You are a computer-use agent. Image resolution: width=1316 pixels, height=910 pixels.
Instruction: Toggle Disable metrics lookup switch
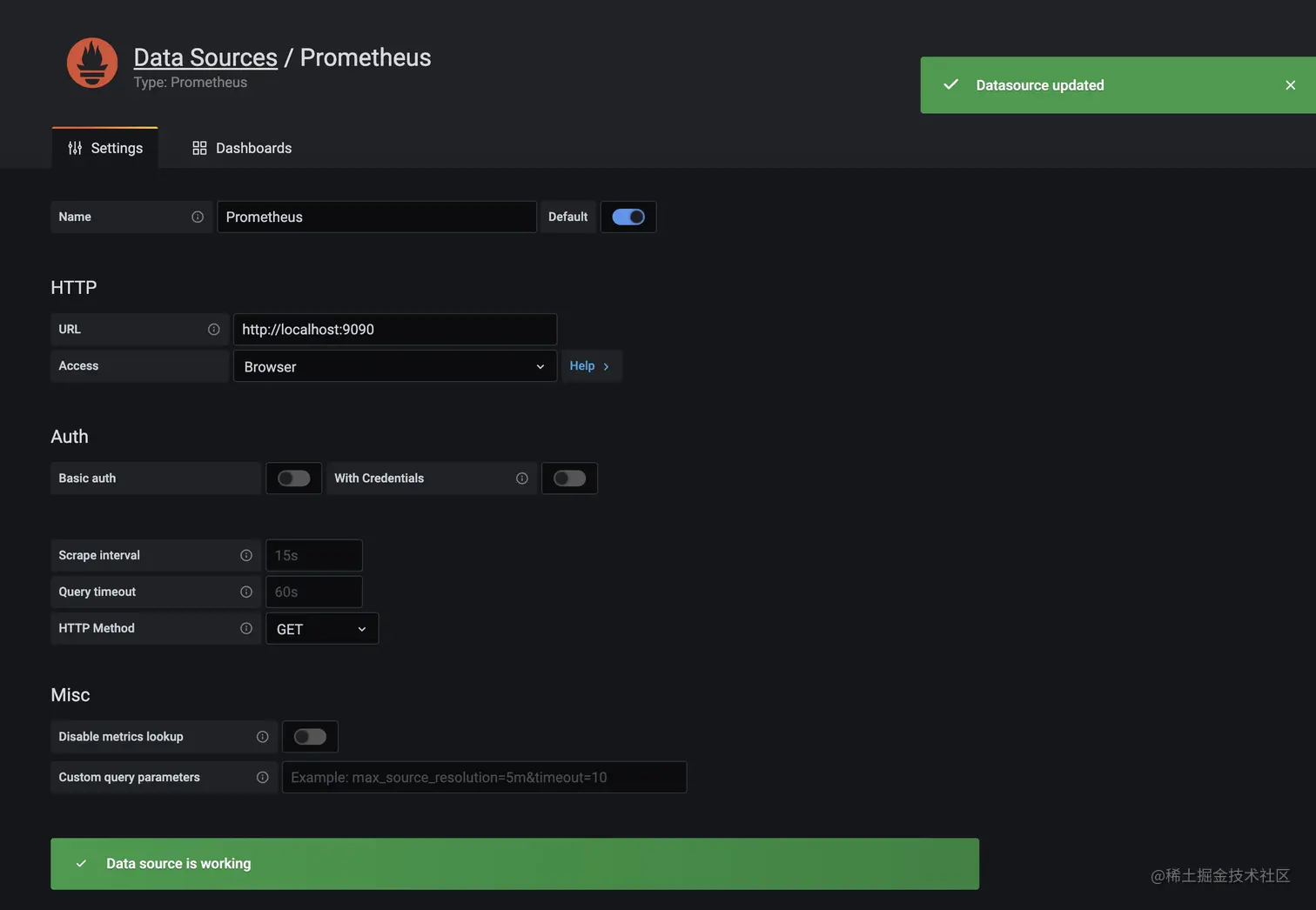click(310, 737)
